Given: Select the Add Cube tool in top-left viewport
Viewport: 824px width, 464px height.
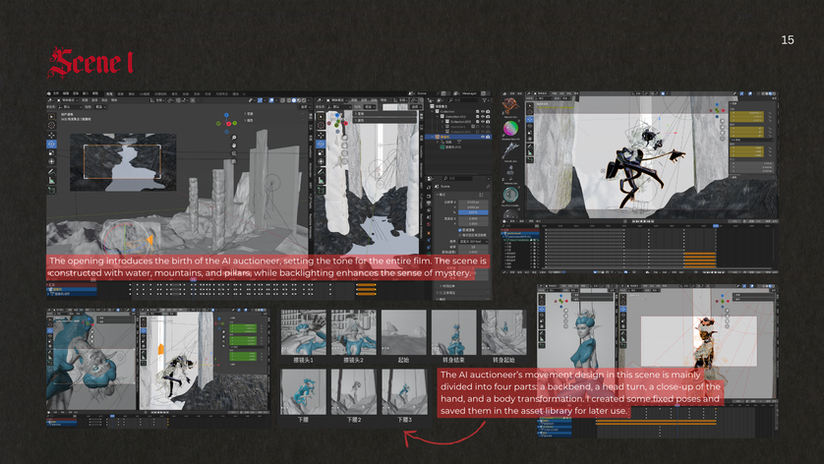Looking at the screenshot, I should pyautogui.click(x=52, y=190).
